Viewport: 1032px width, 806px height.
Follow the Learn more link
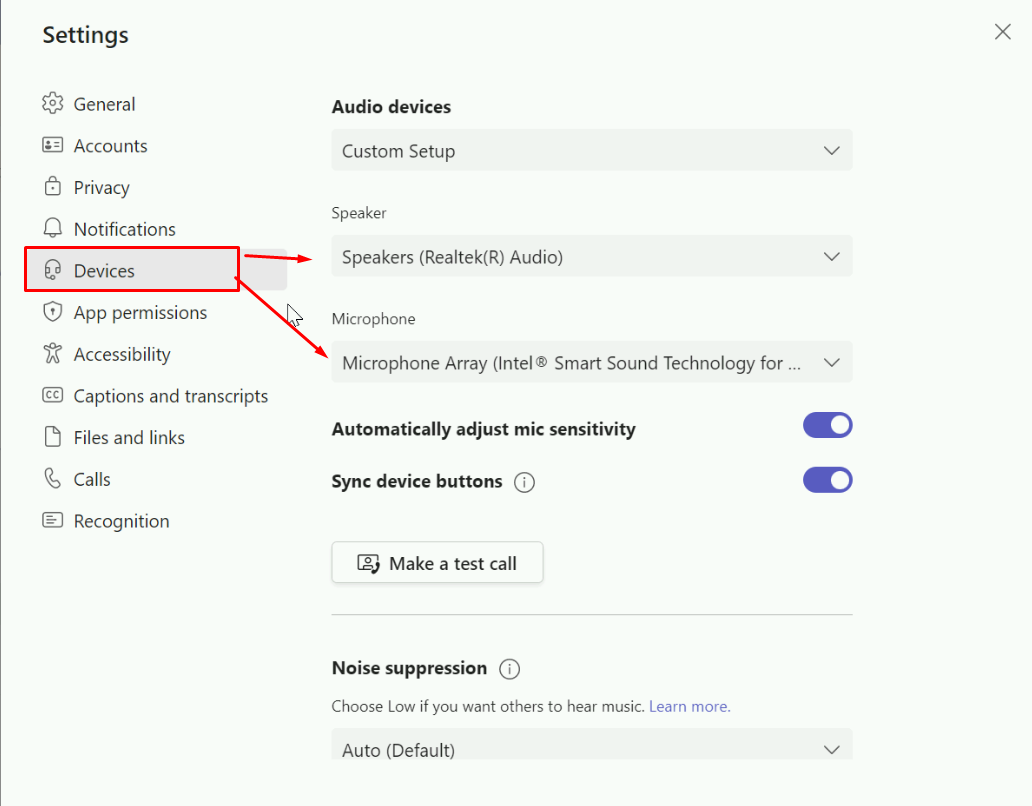click(689, 706)
